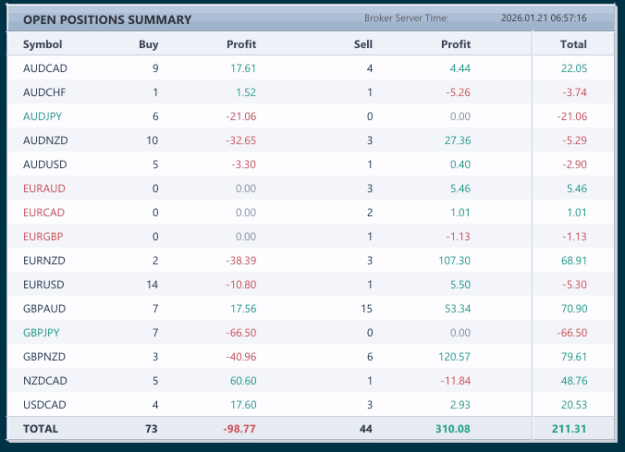Click total buy profit -98.77

click(x=239, y=429)
